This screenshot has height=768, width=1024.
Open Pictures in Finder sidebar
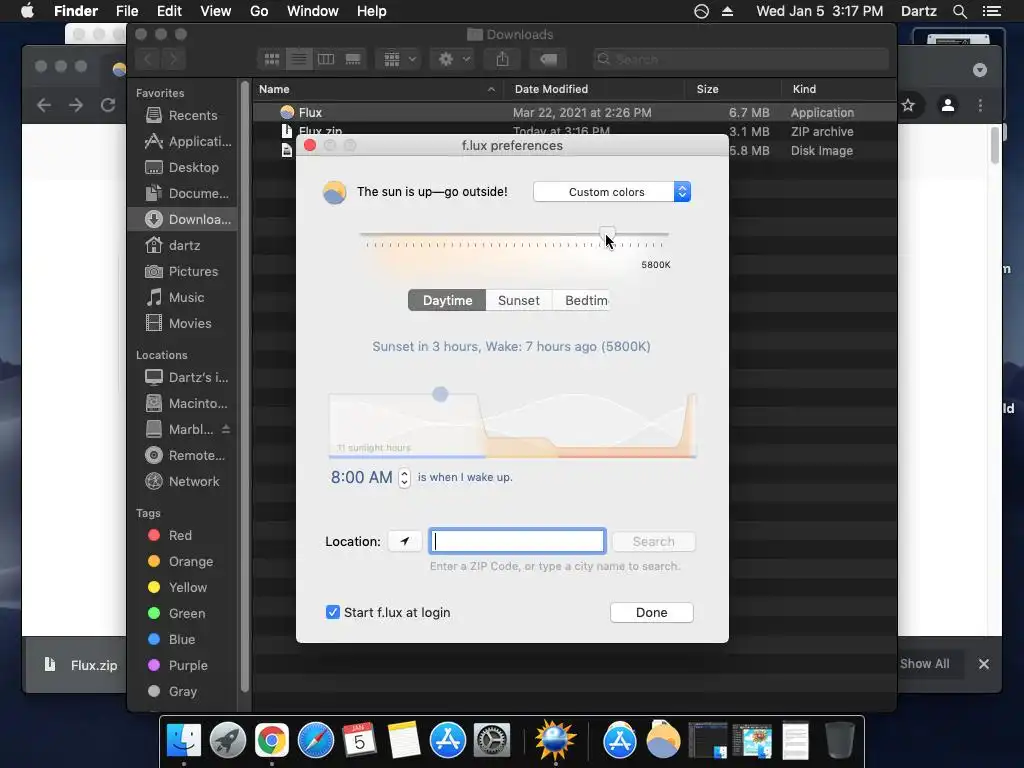point(182,271)
